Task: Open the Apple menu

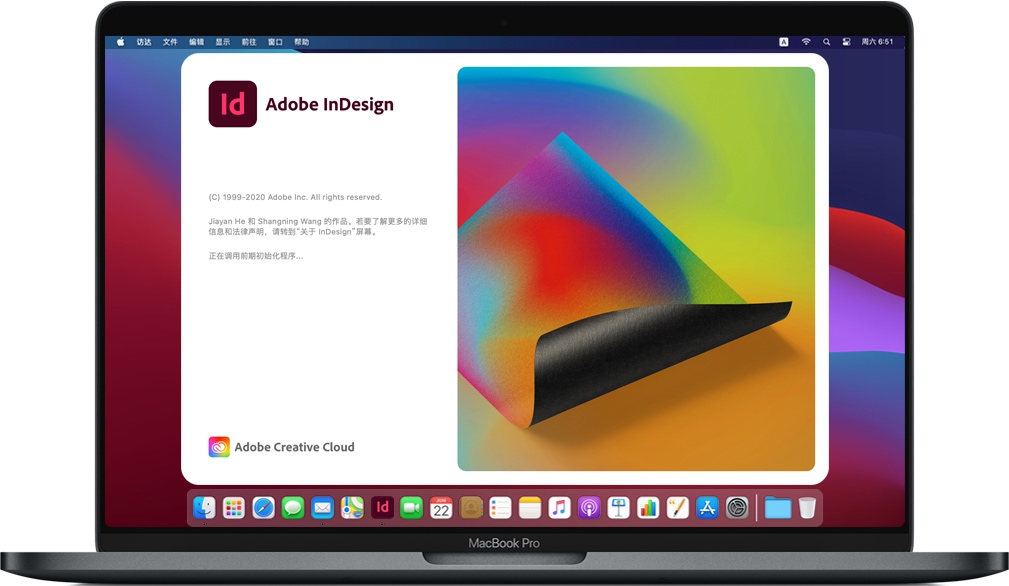Action: [x=120, y=42]
